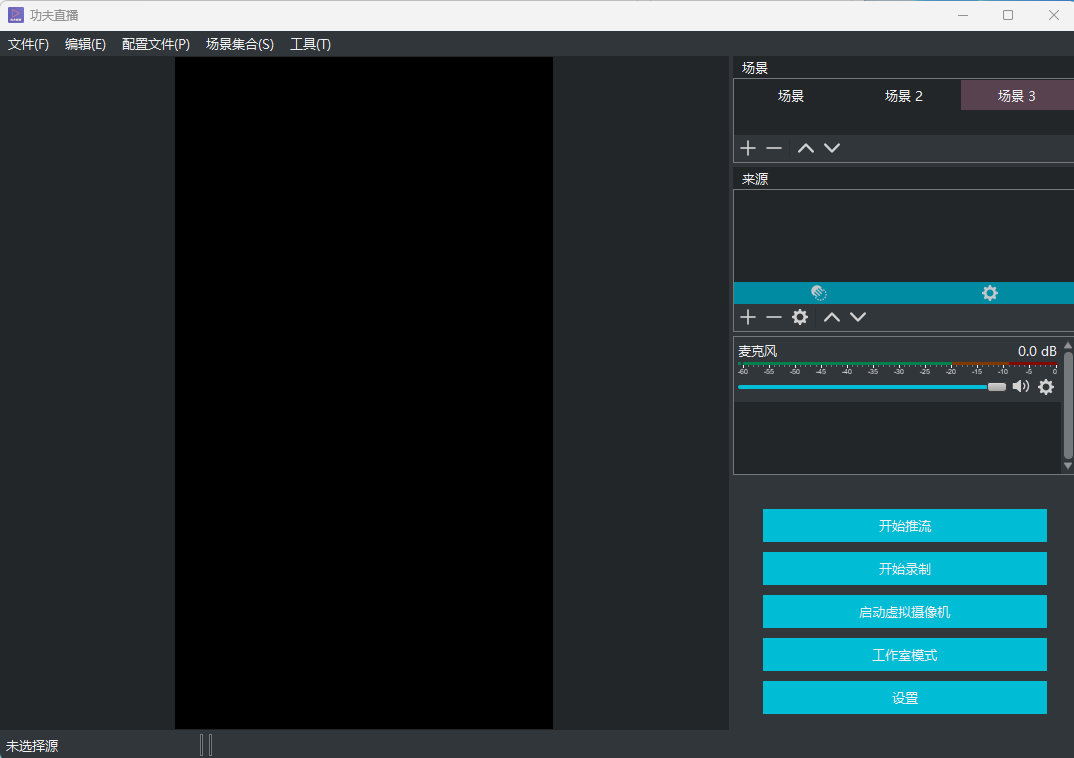Open the 工具(T) menu
This screenshot has width=1074, height=758.
pos(310,44)
